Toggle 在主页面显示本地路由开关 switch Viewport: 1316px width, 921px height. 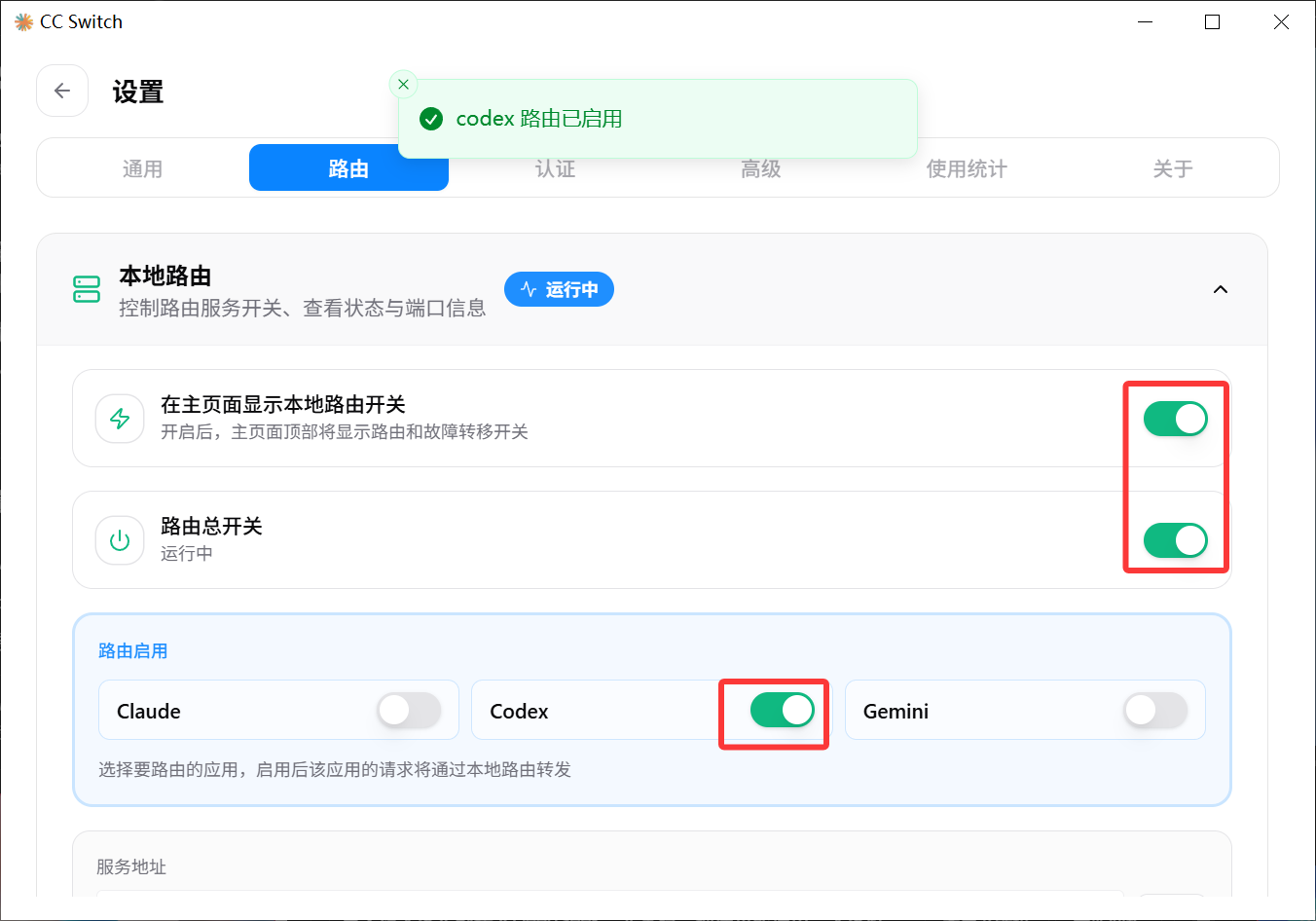click(x=1176, y=419)
